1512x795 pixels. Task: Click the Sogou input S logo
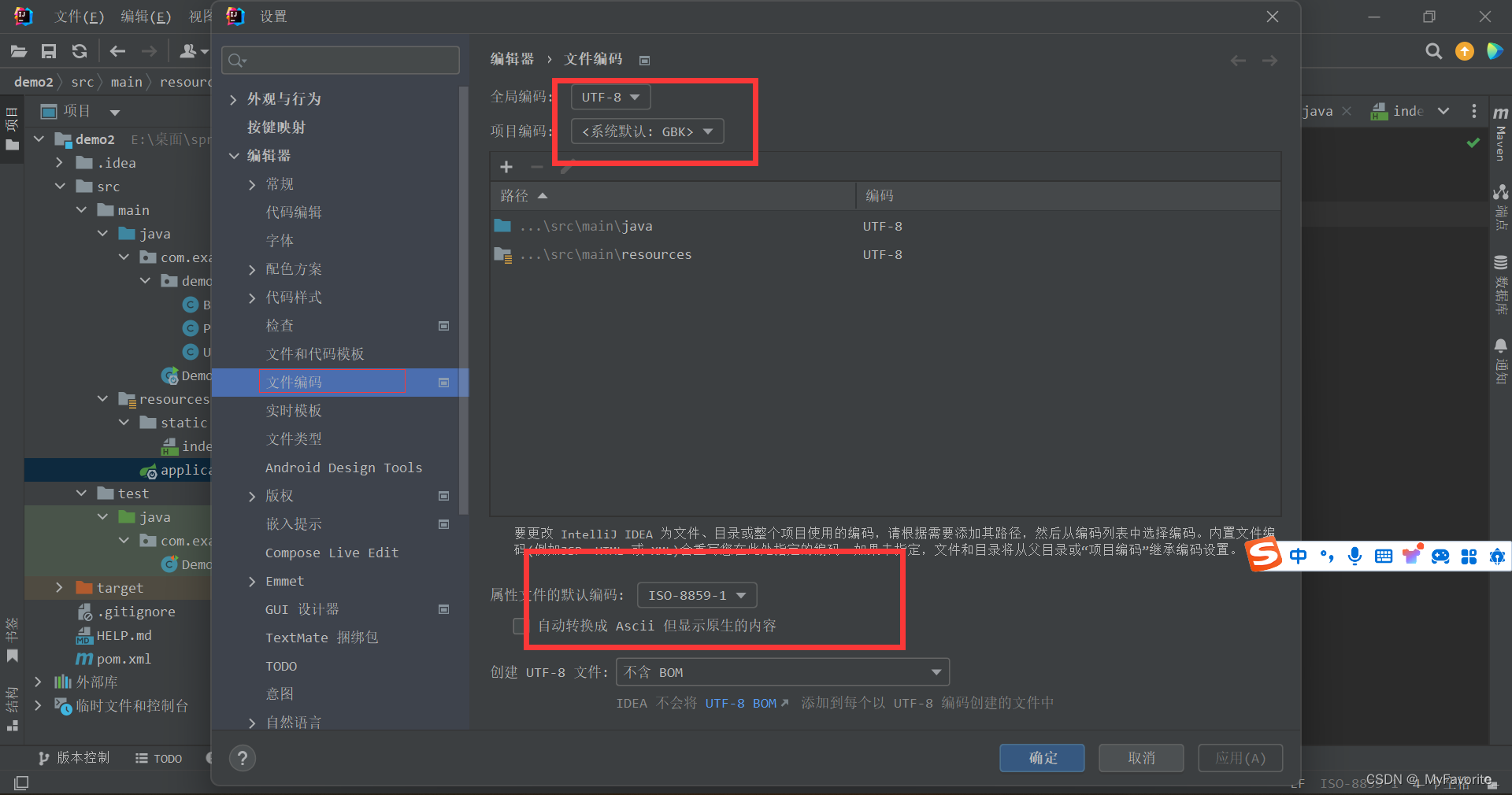(x=1263, y=555)
